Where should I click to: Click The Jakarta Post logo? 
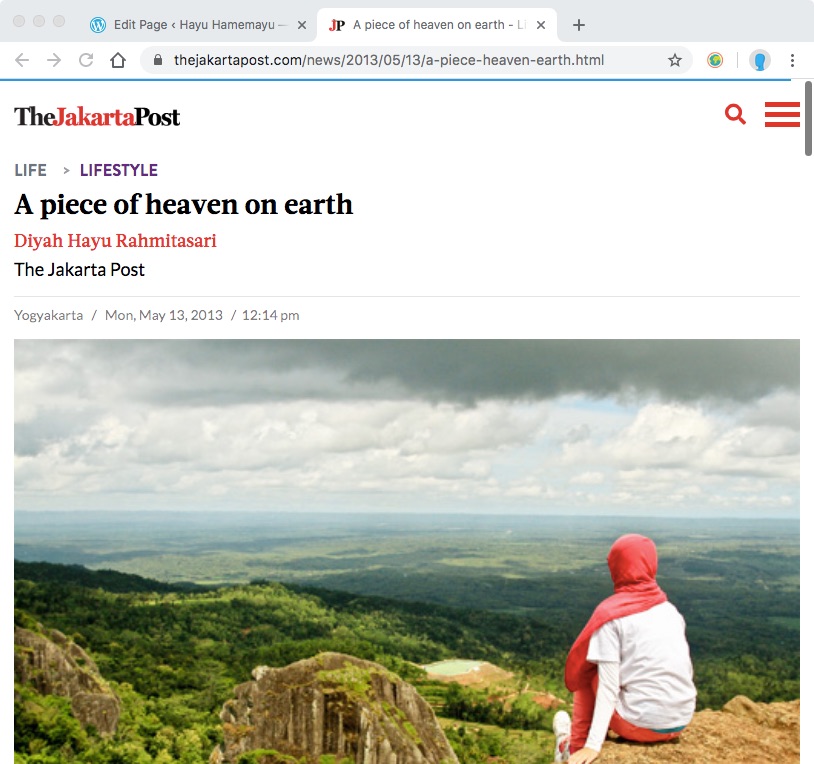[97, 117]
